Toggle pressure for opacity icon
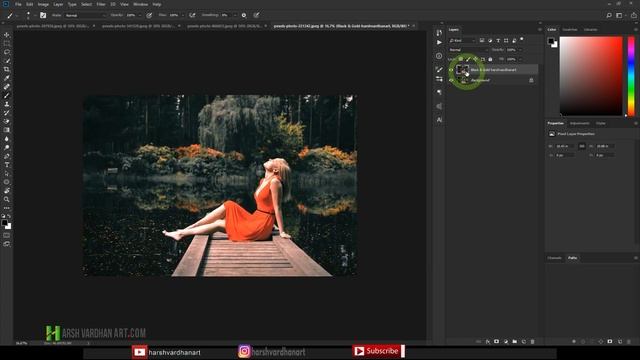Viewport: 640px width, 360px height. pyautogui.click(x=149, y=15)
